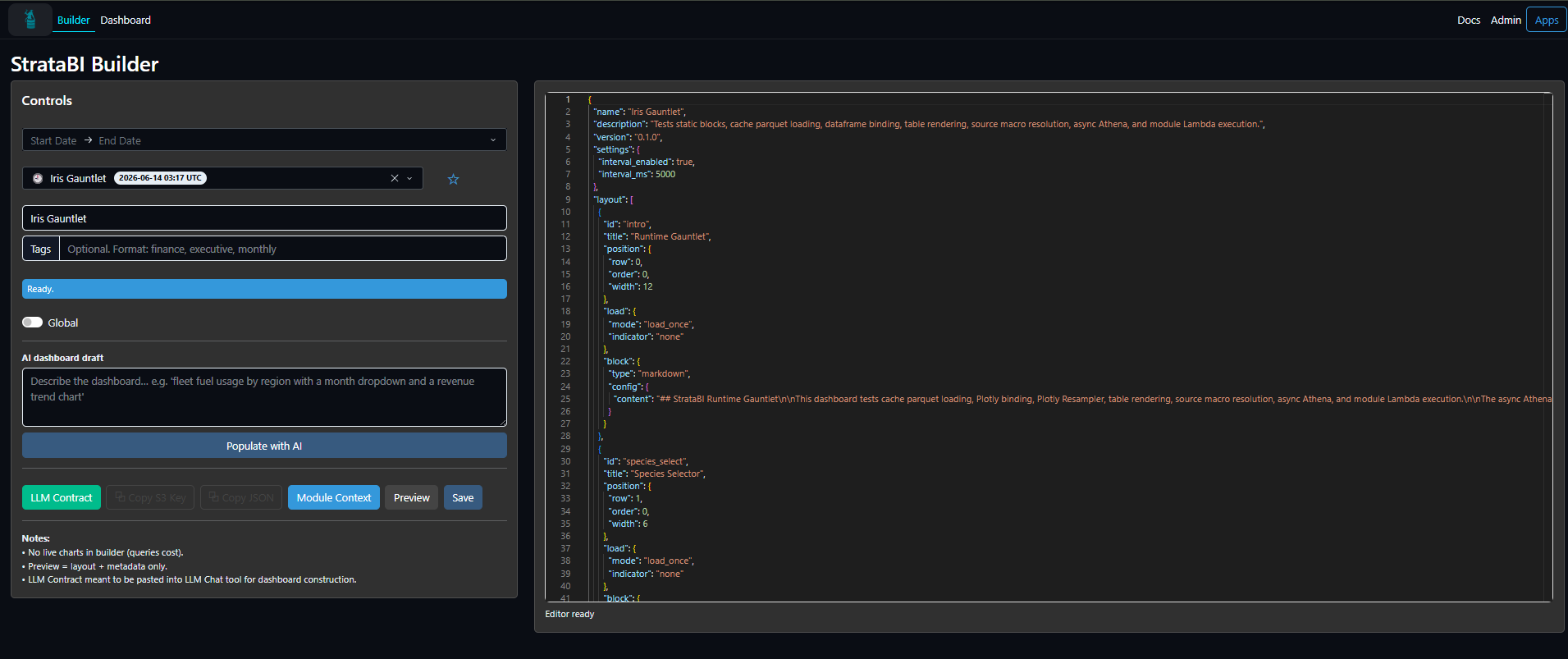This screenshot has height=659, width=1568.
Task: Click the StrataBI Builder heading
Action: pos(85,64)
